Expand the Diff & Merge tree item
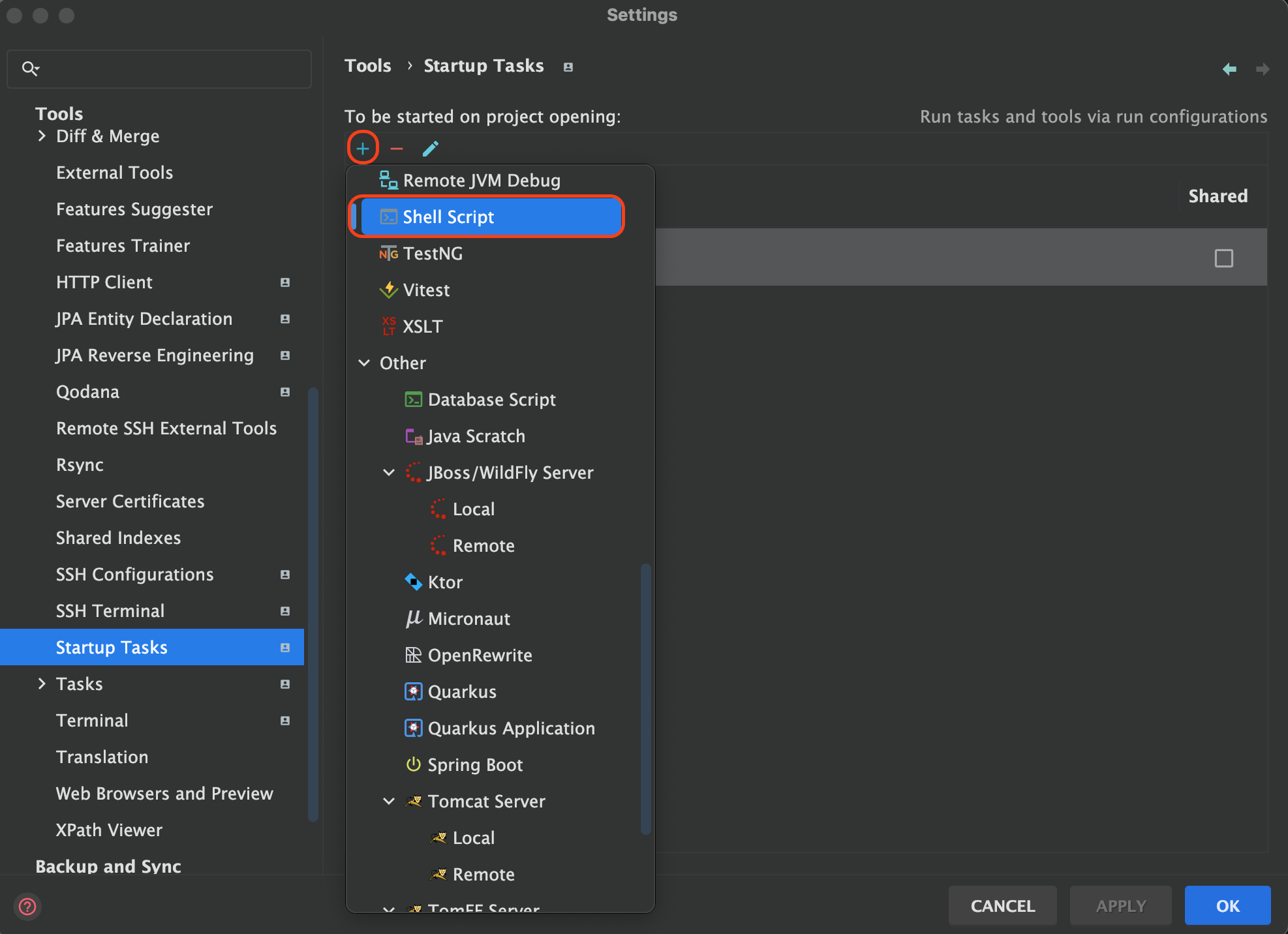The width and height of the screenshot is (1288, 934). pos(42,136)
